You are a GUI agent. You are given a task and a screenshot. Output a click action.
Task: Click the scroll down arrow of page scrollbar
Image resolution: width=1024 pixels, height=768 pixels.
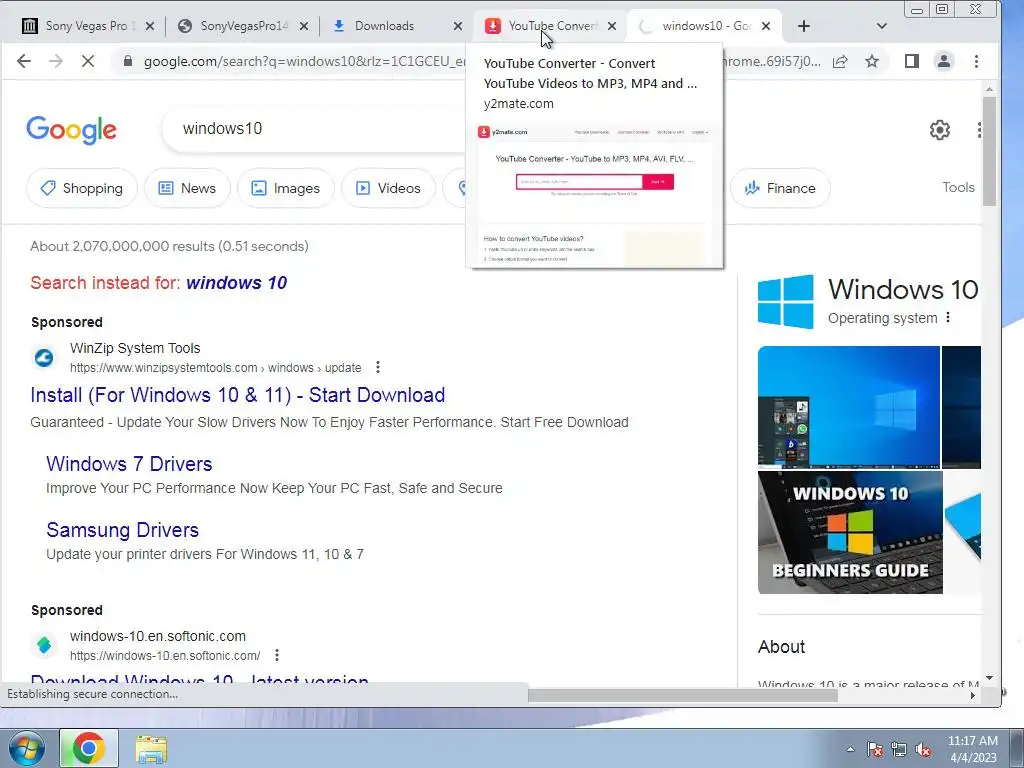point(989,678)
